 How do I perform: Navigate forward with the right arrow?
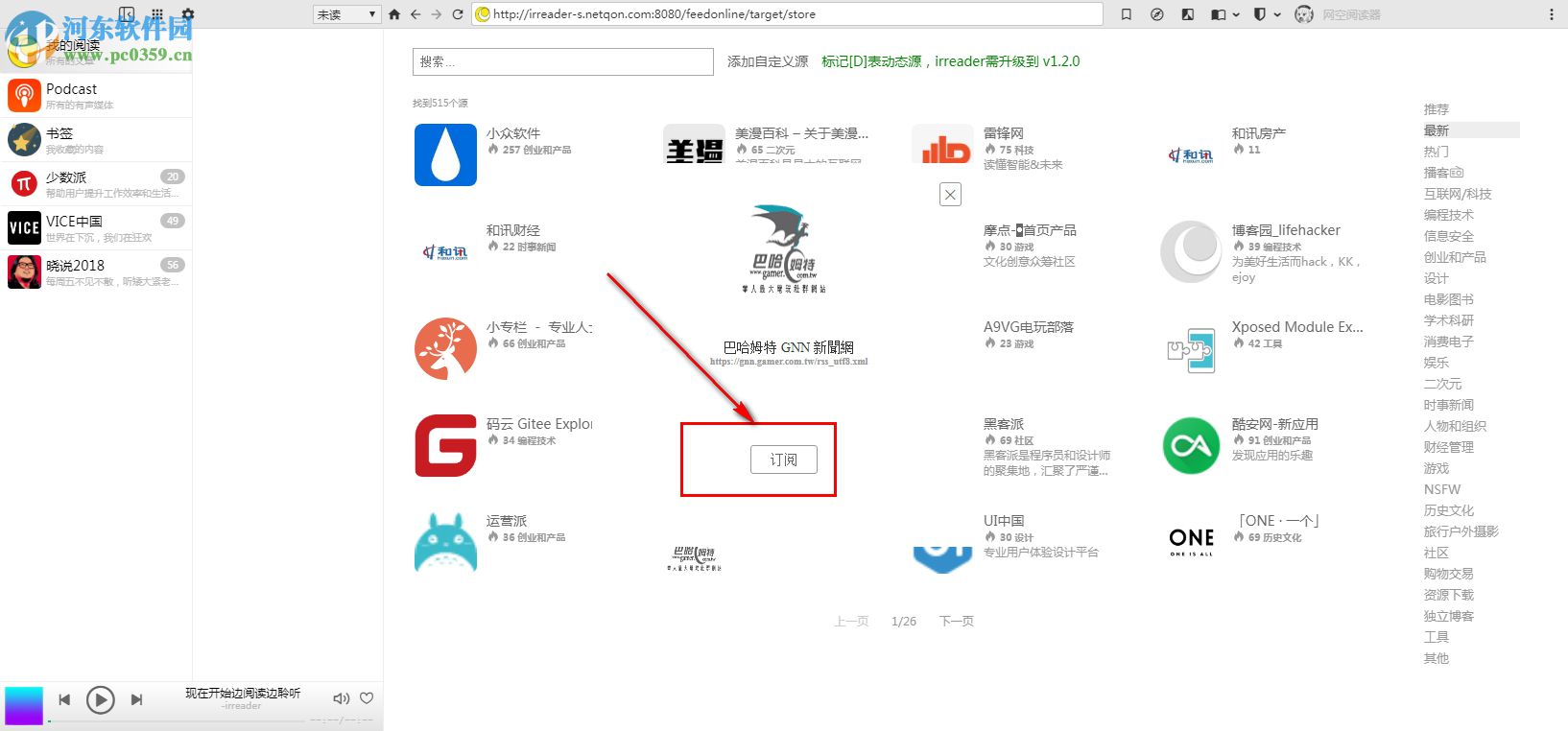click(x=437, y=14)
